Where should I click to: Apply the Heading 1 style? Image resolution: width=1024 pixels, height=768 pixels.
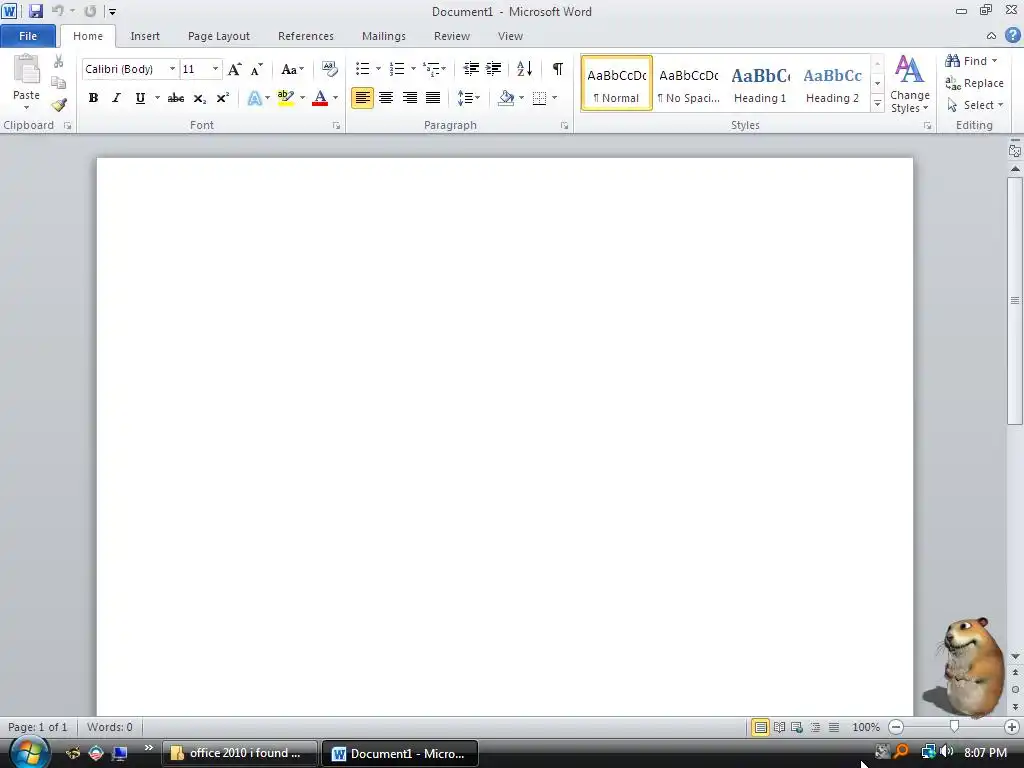point(760,84)
